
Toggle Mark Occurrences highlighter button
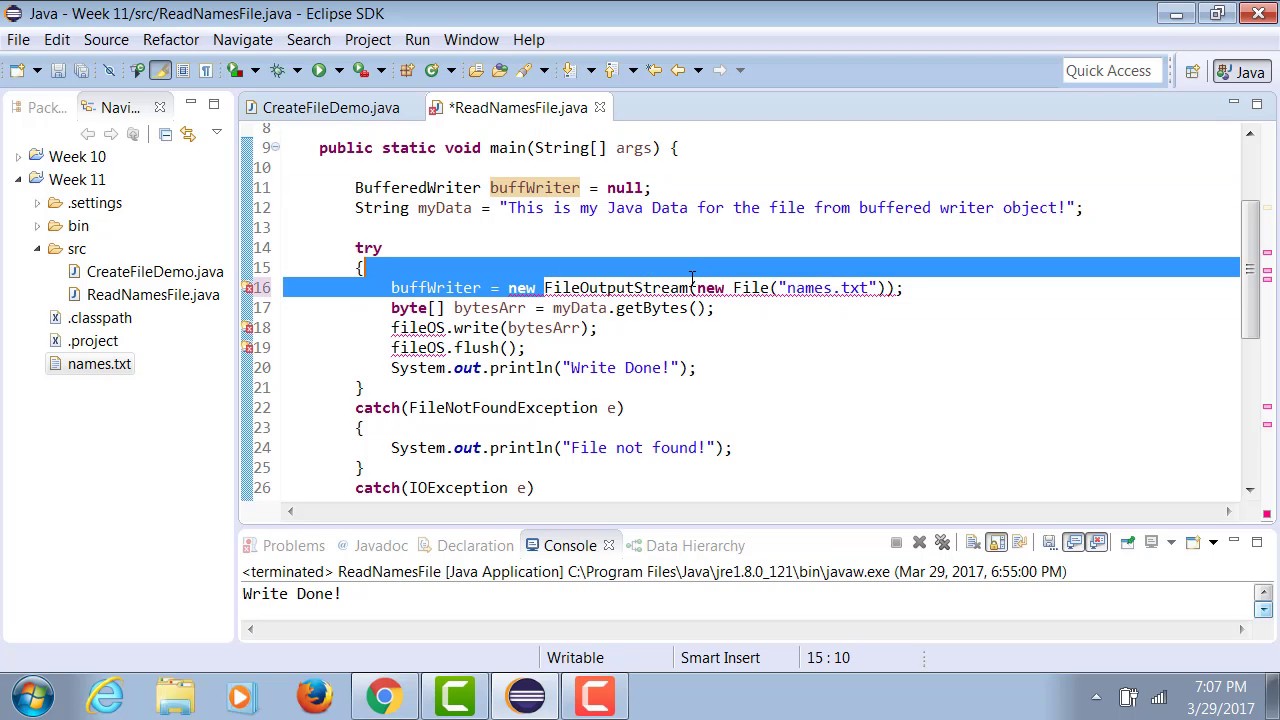click(x=159, y=70)
